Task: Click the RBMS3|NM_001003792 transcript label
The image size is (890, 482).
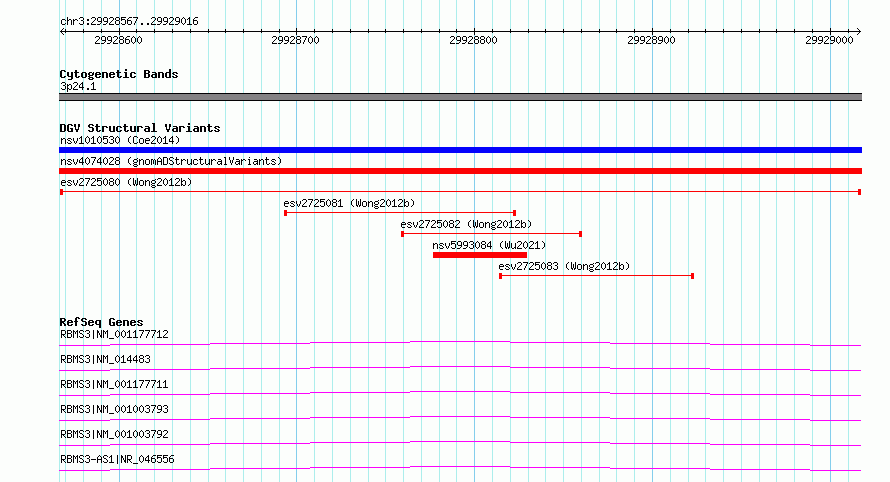Action: coord(114,434)
